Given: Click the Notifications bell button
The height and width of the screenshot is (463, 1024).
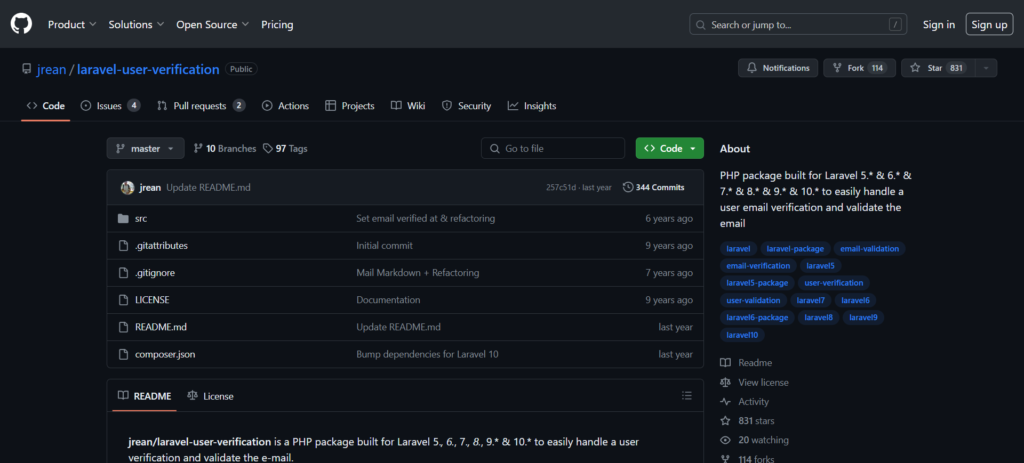Looking at the screenshot, I should 777,68.
